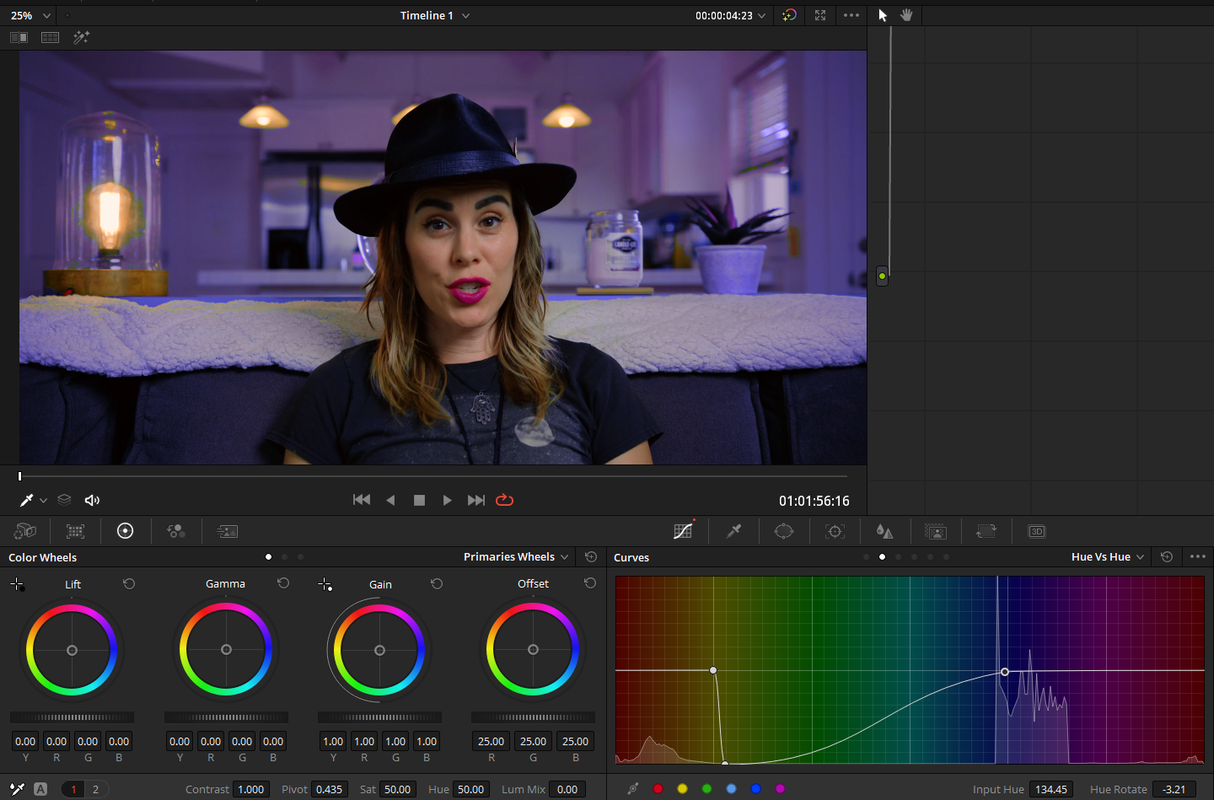Toggle the highlight magic wand icon
This screenshot has width=1214, height=800.
[x=82, y=37]
